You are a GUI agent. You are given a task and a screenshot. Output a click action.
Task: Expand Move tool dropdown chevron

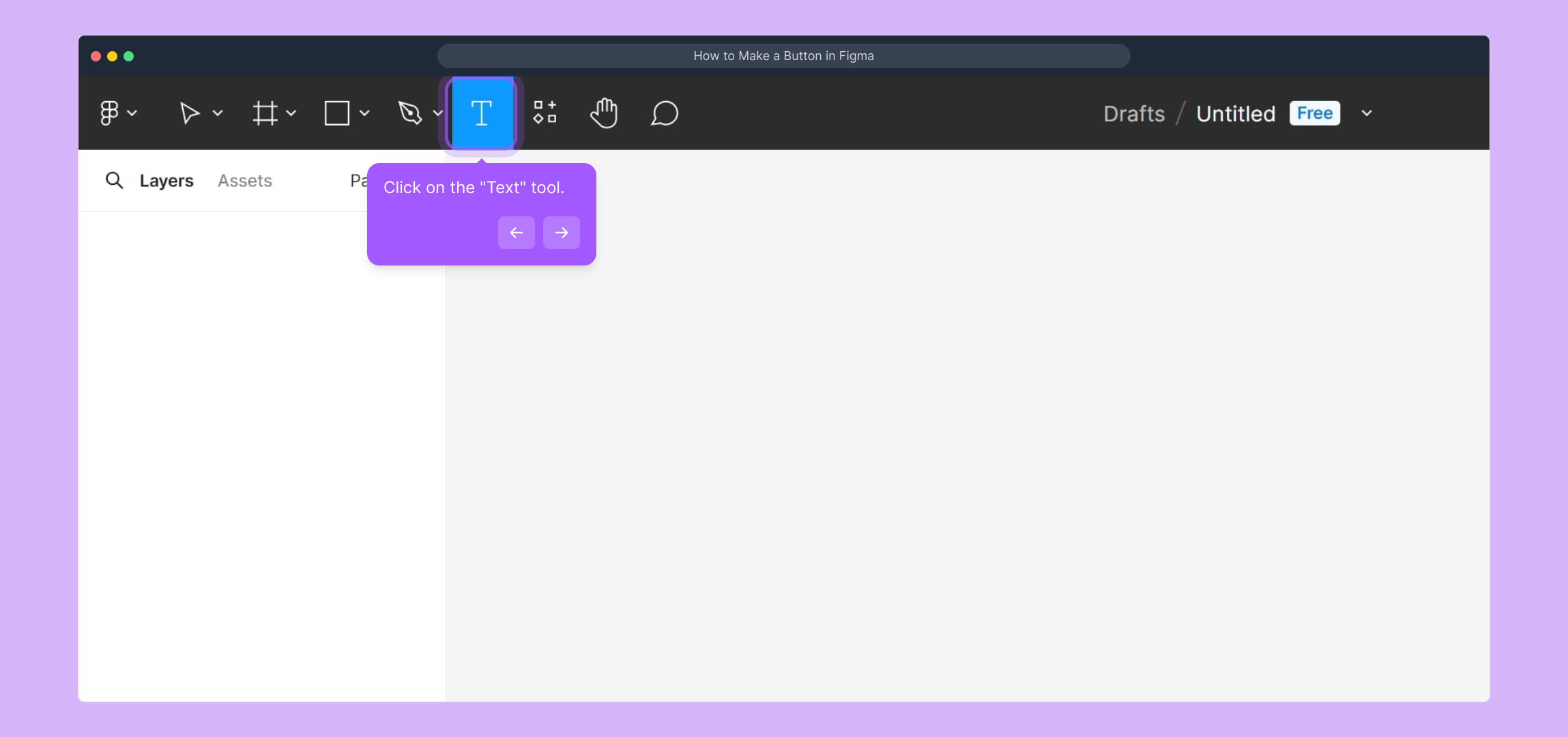218,113
